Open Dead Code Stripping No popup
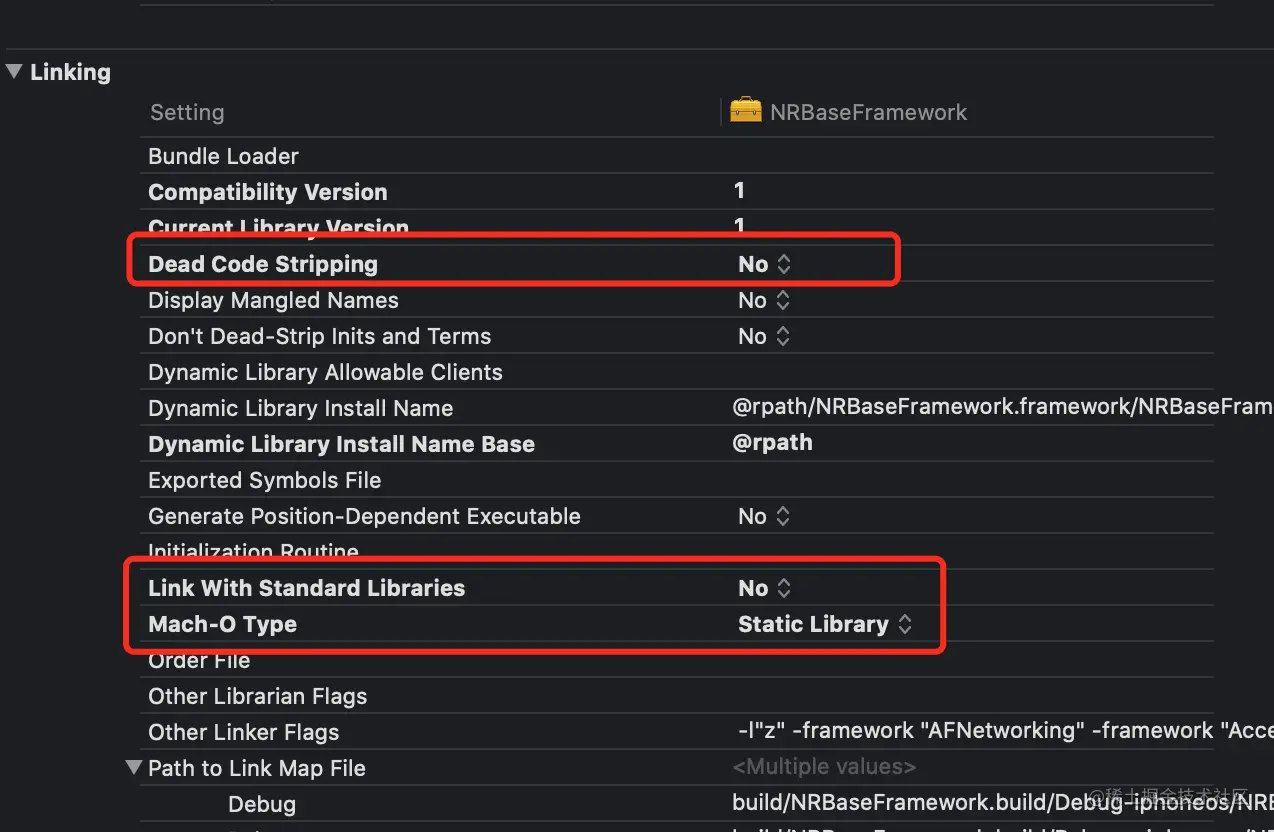 click(765, 264)
